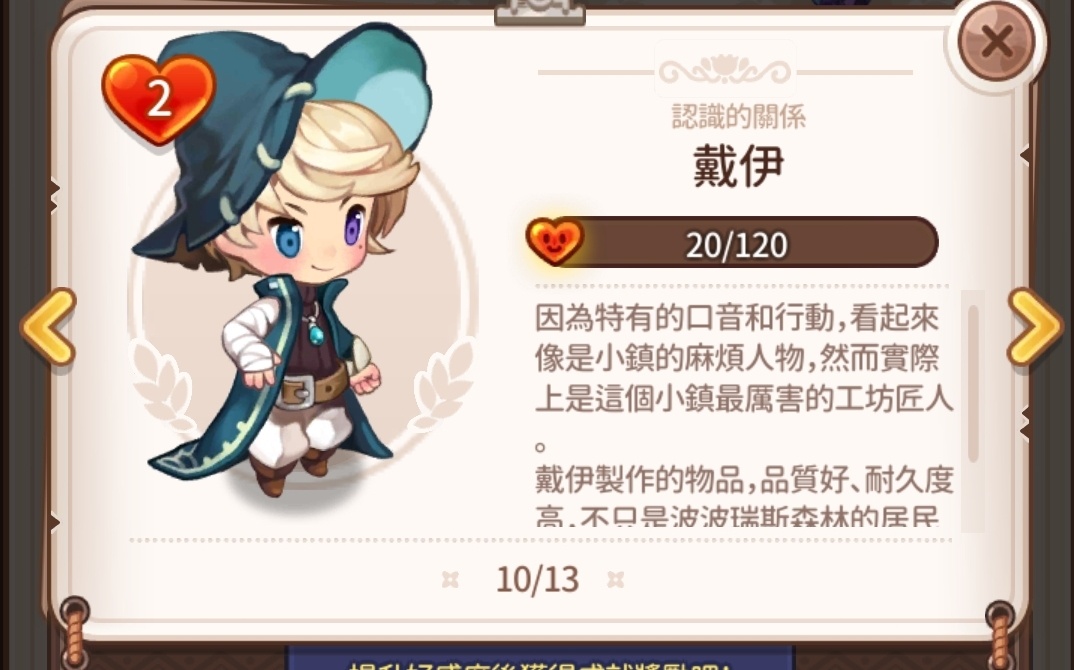Image resolution: width=1074 pixels, height=670 pixels.
Task: Tap the floral divider ornament above relationship label
Action: tap(725, 70)
